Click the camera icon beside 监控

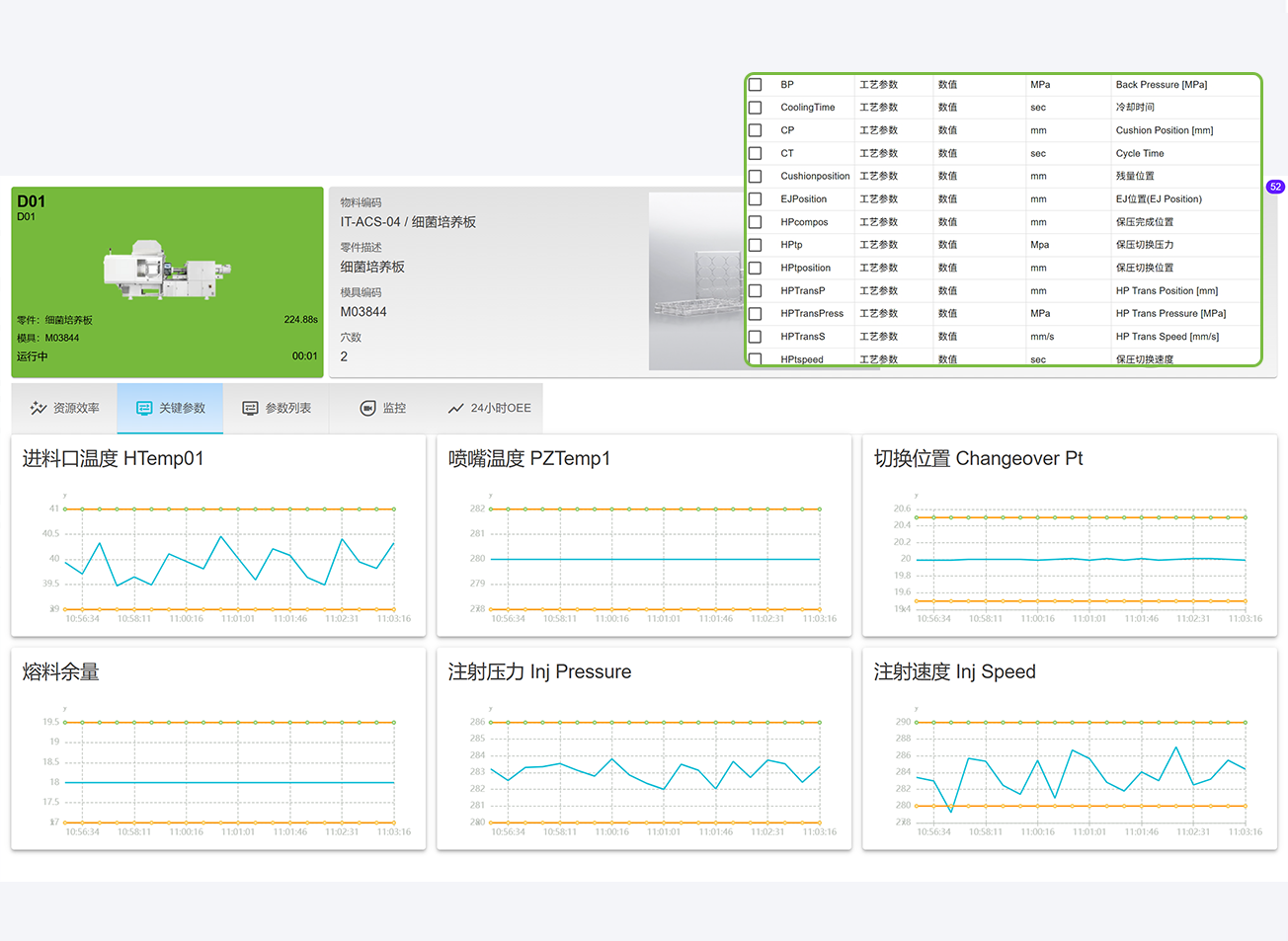click(x=367, y=408)
